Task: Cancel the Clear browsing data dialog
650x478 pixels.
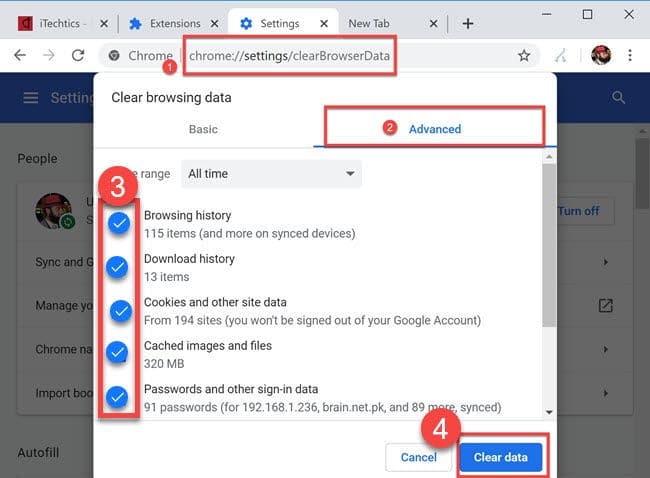Action: point(419,457)
